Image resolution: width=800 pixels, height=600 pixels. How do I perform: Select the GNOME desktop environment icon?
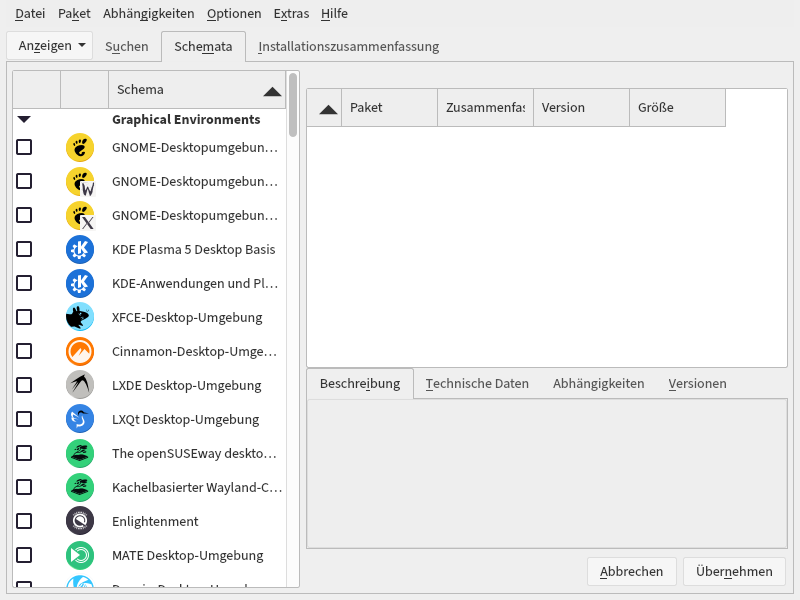click(x=79, y=147)
